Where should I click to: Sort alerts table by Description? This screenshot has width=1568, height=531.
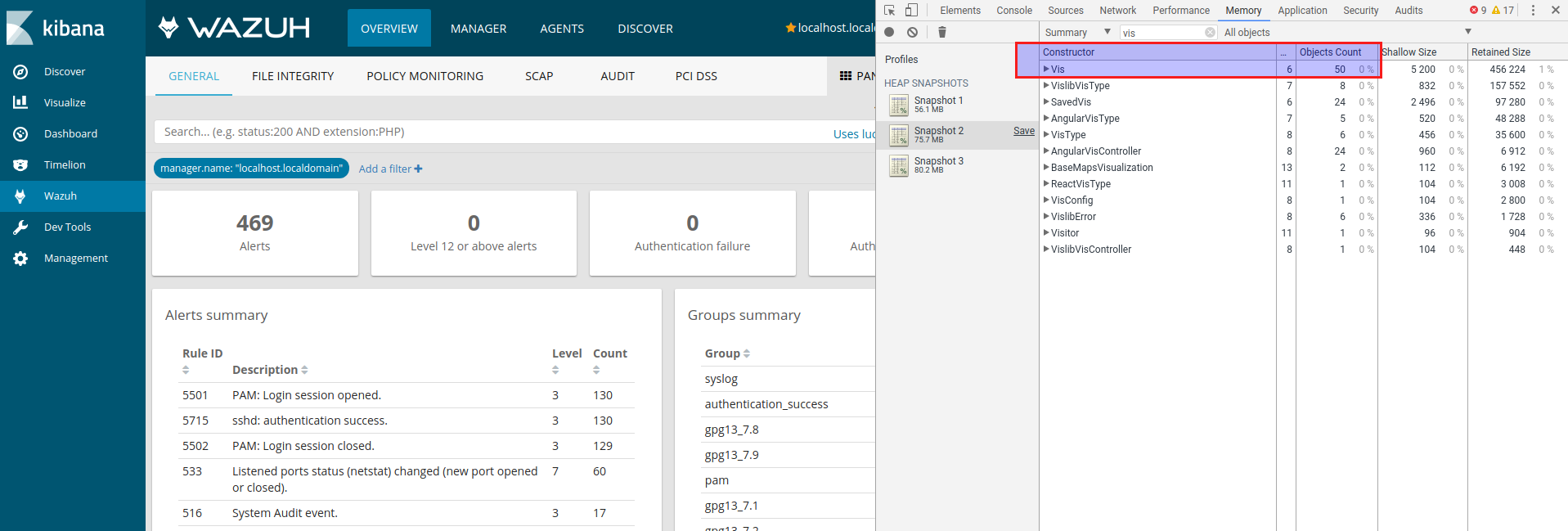304,370
